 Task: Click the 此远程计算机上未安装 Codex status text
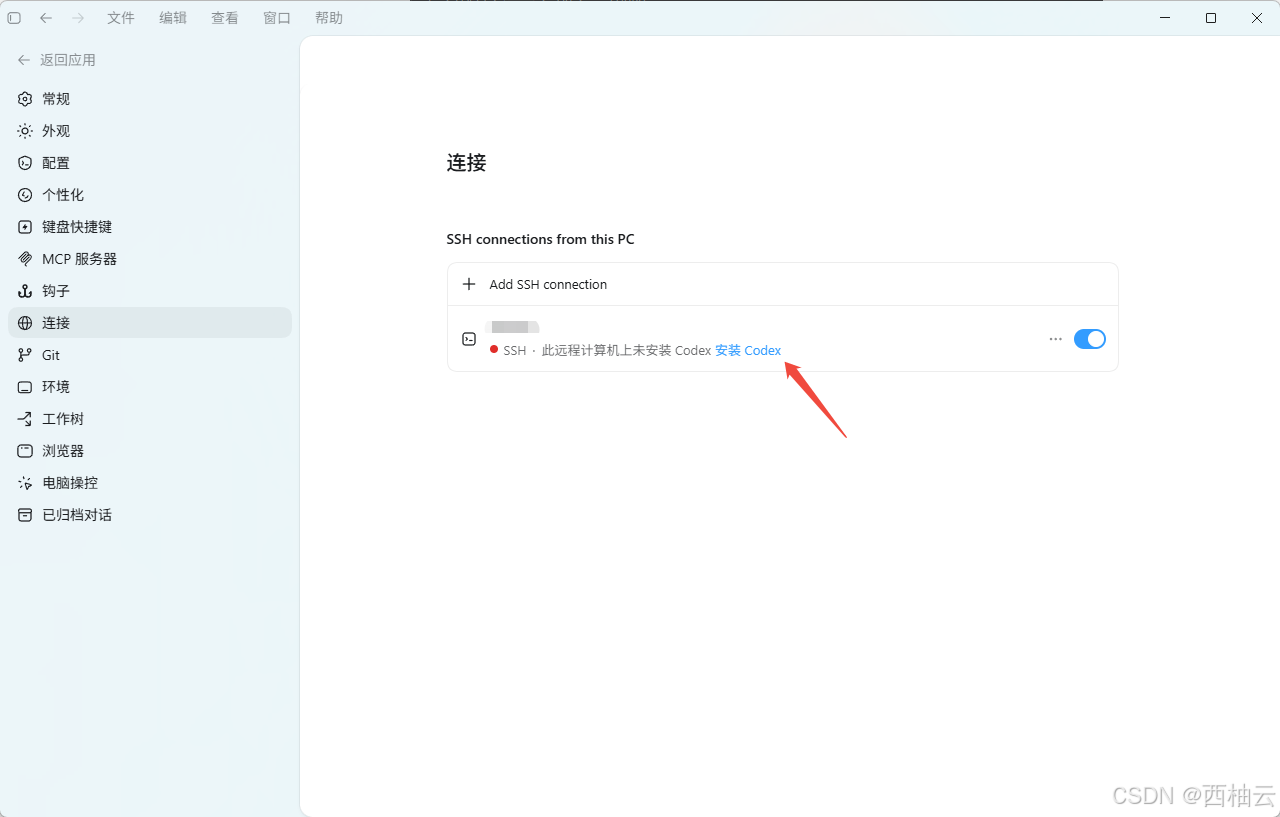click(x=626, y=350)
